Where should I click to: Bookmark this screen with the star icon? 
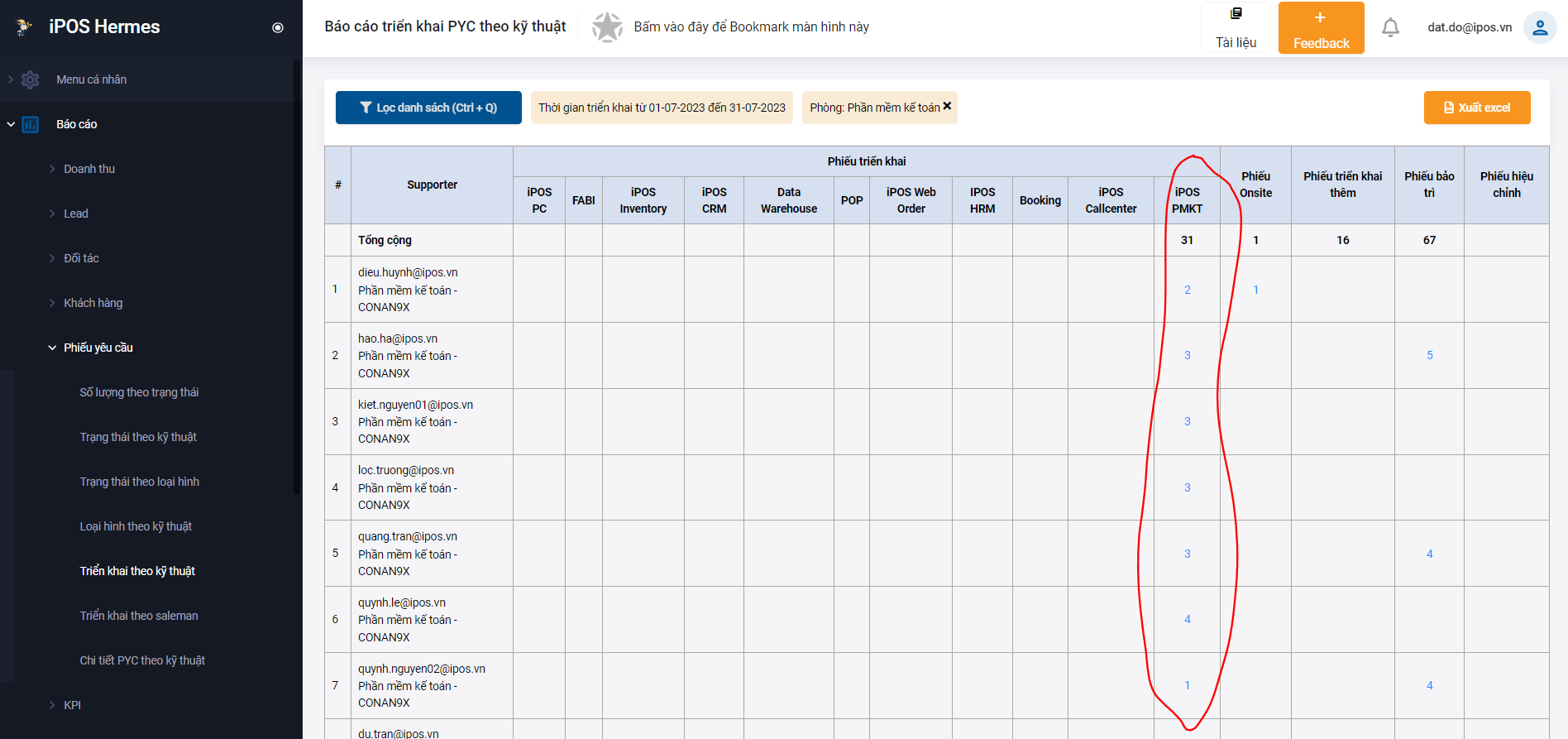point(607,26)
